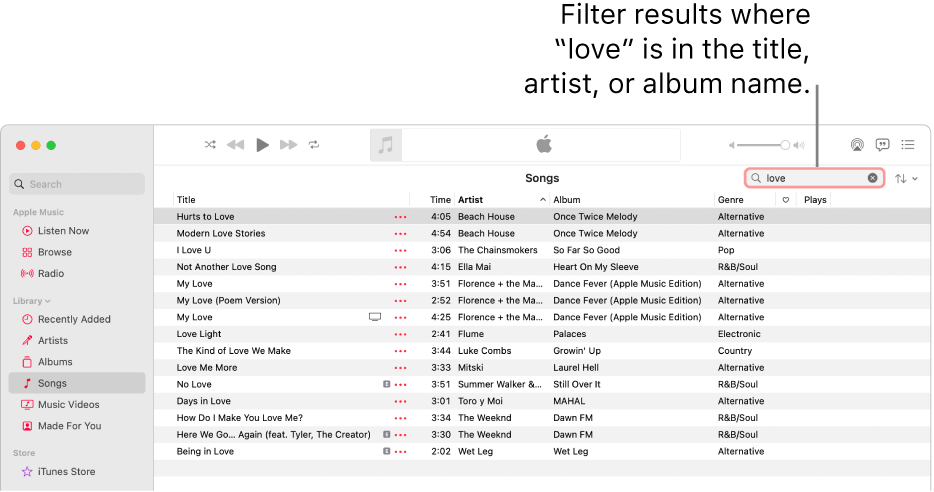Viewport: 934px width, 492px height.
Task: Clear the love filter text
Action: point(872,178)
